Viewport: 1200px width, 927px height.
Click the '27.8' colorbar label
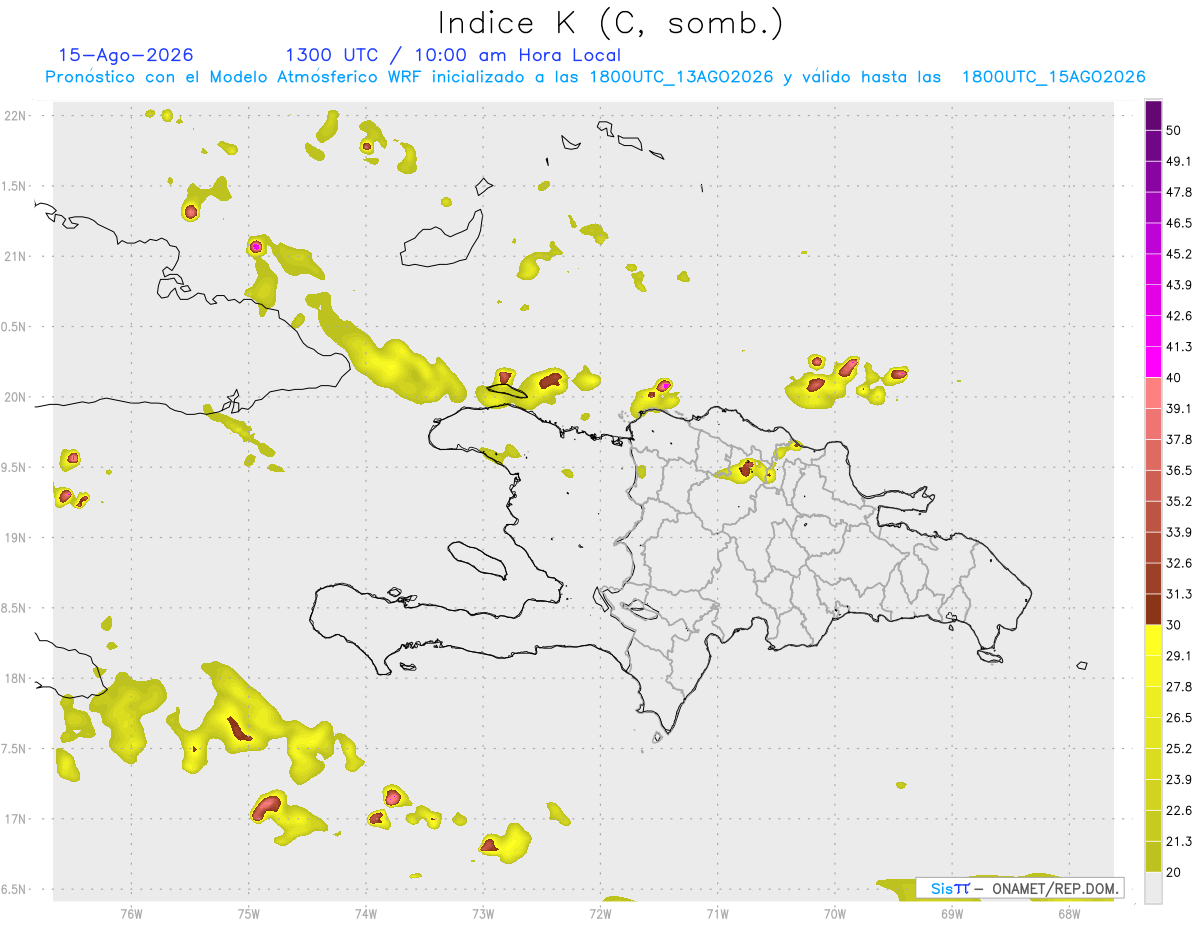pos(1179,687)
